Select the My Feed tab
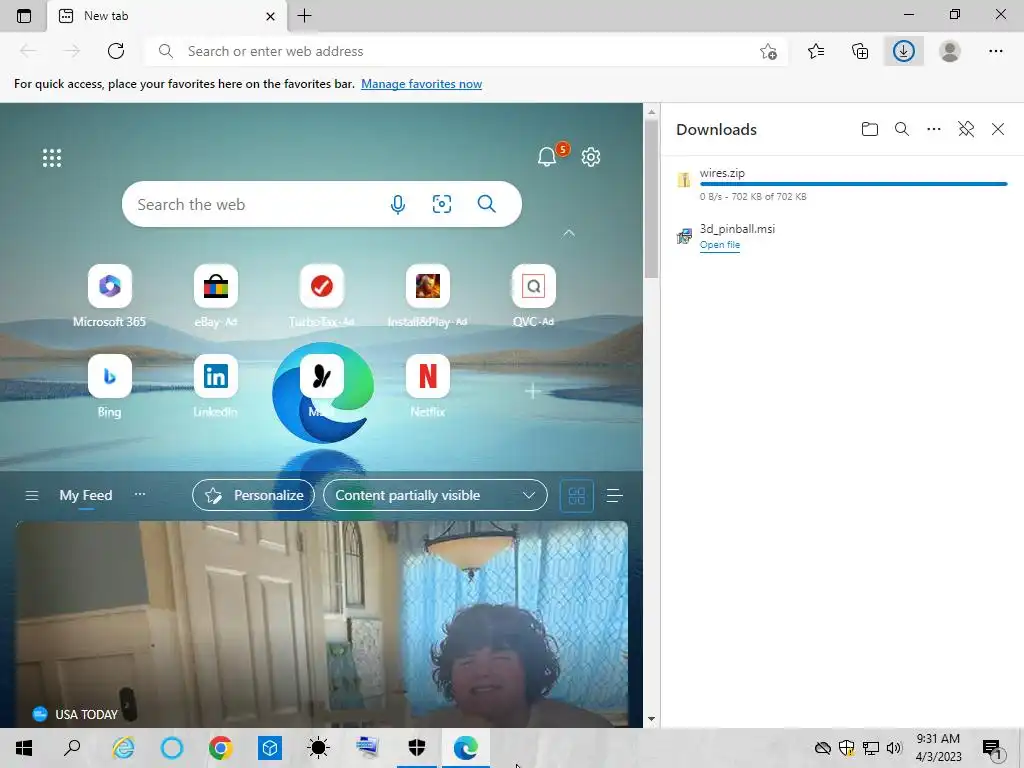Screen dimensions: 1024x768 click(86, 496)
